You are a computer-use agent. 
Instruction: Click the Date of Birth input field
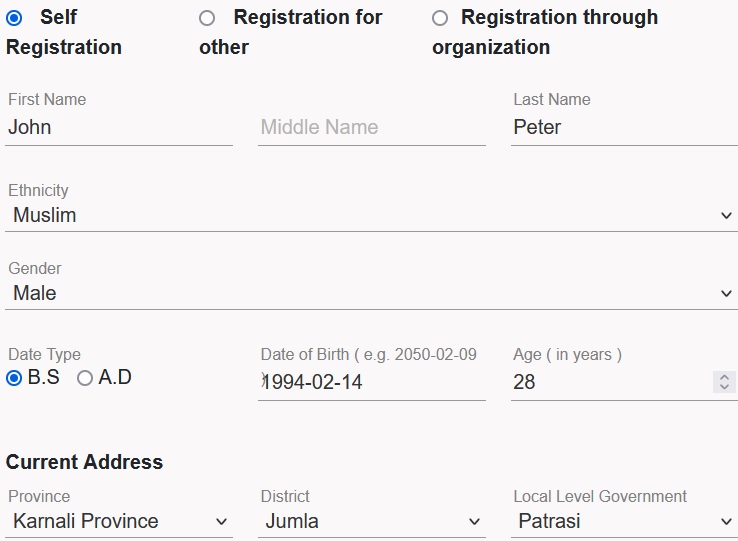pos(371,382)
